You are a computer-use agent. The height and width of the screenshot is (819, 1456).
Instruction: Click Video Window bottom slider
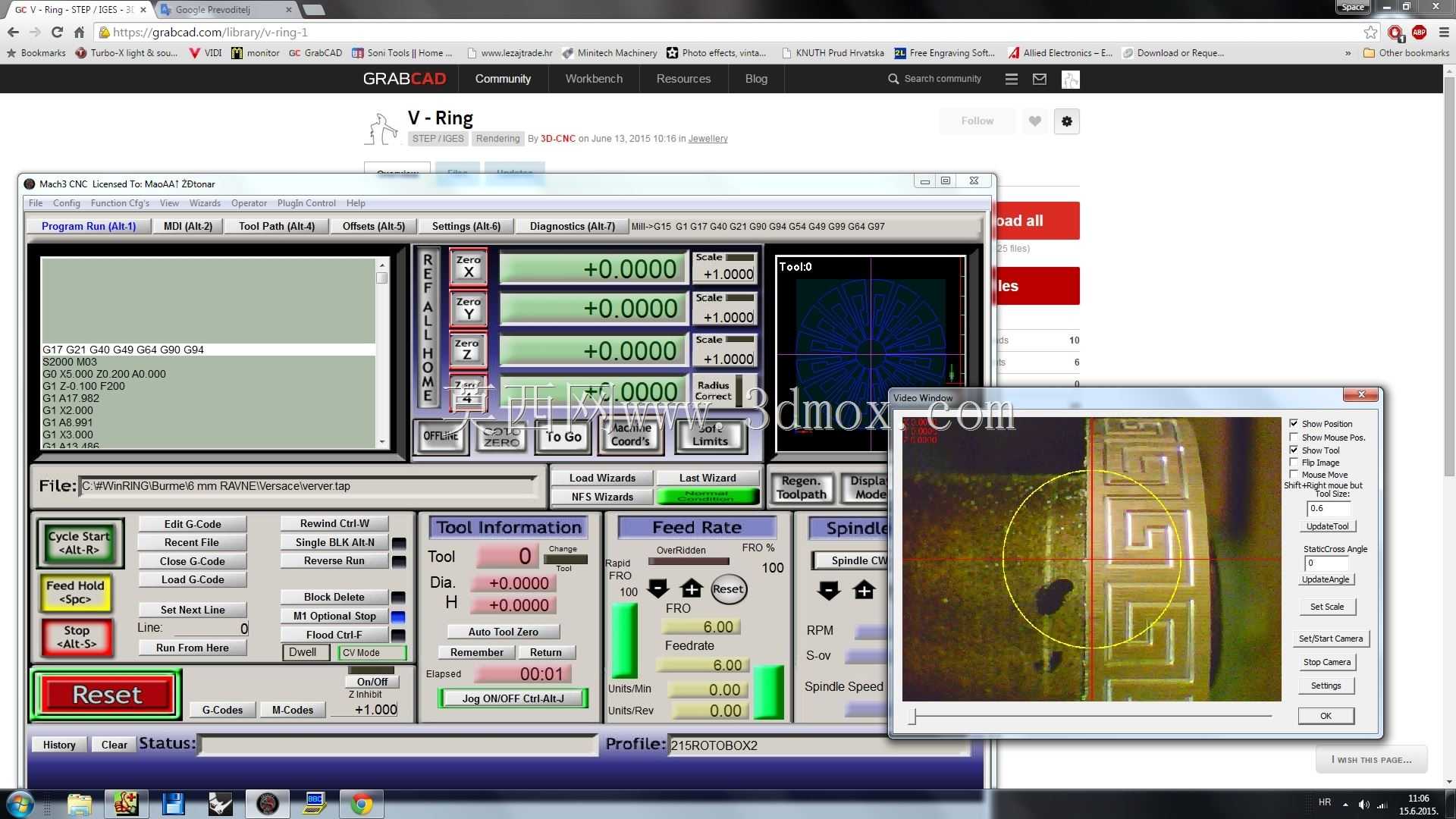[1090, 715]
